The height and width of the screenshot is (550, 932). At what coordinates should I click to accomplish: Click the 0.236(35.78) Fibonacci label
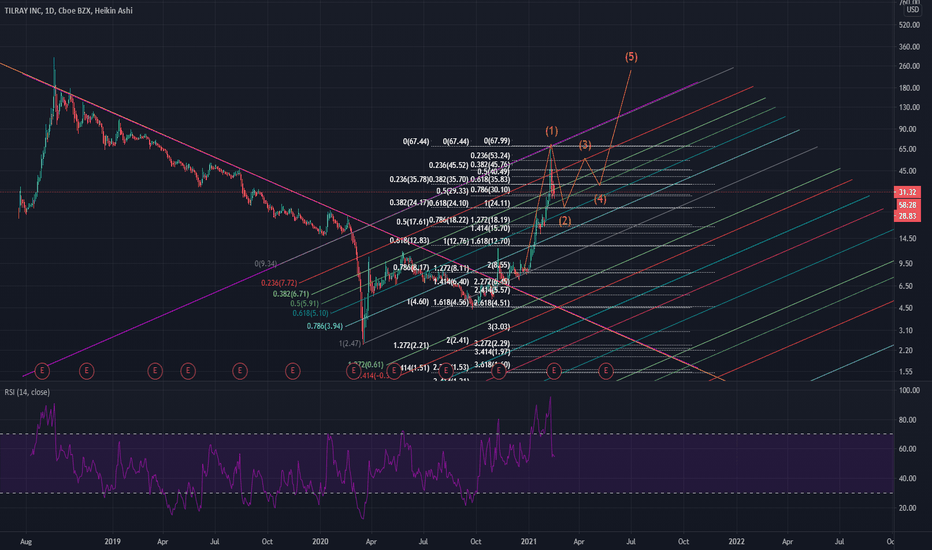tap(409, 179)
